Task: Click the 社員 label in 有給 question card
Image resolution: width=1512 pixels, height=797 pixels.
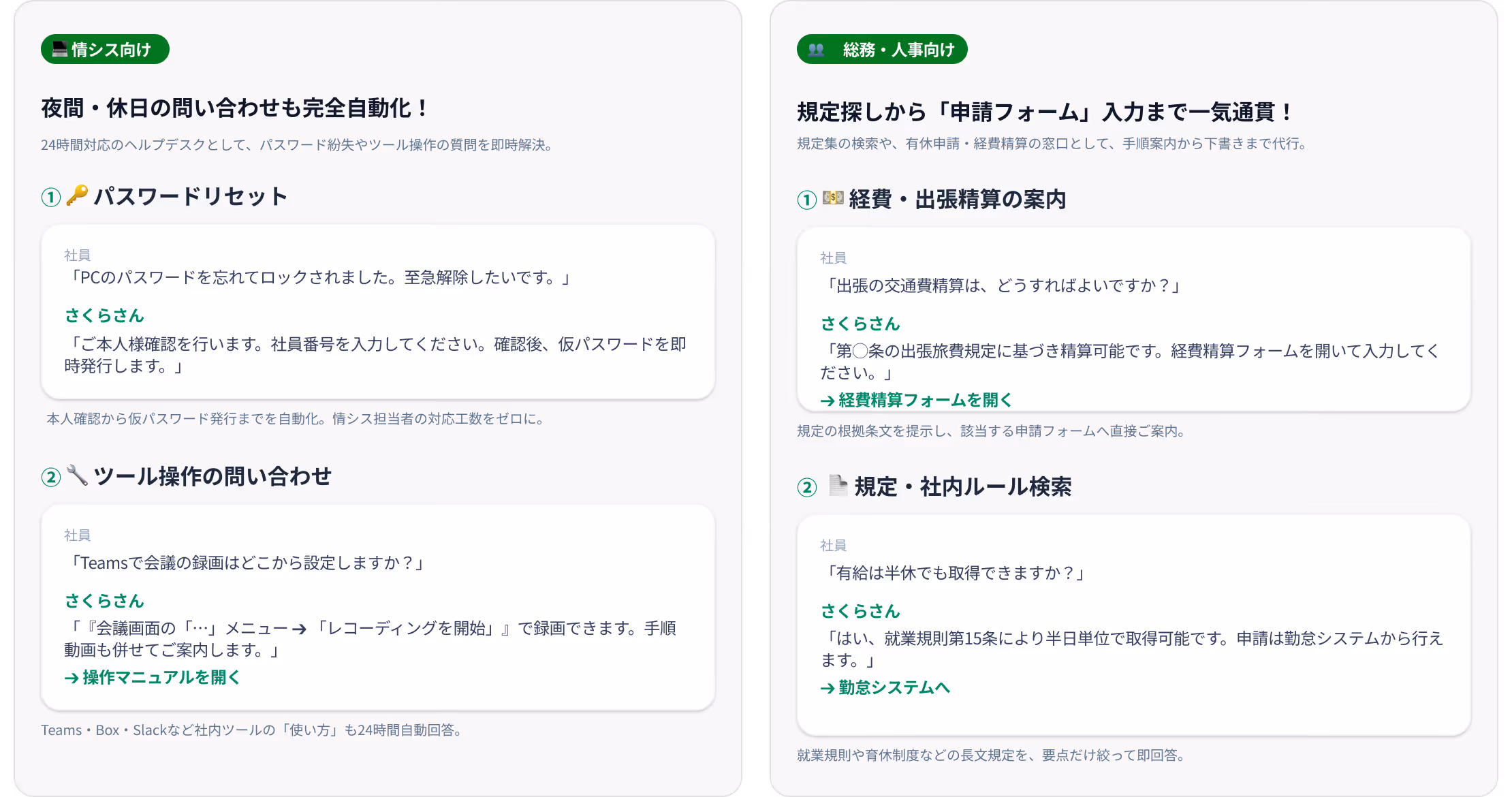Action: coord(834,546)
